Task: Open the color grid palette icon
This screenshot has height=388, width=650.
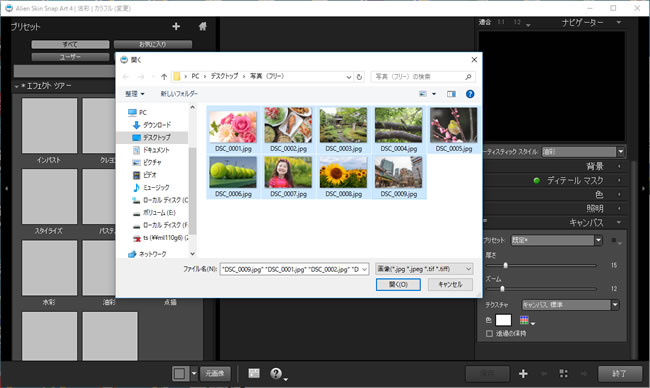Action: click(x=524, y=320)
